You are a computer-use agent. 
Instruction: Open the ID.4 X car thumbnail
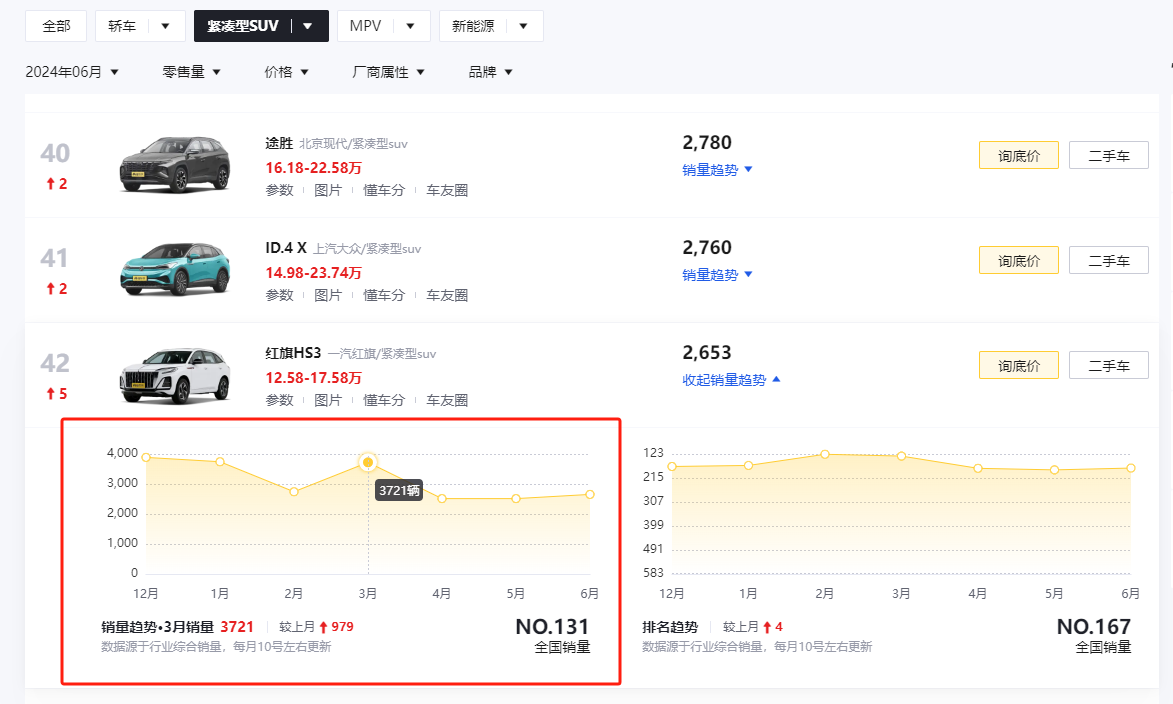[174, 268]
